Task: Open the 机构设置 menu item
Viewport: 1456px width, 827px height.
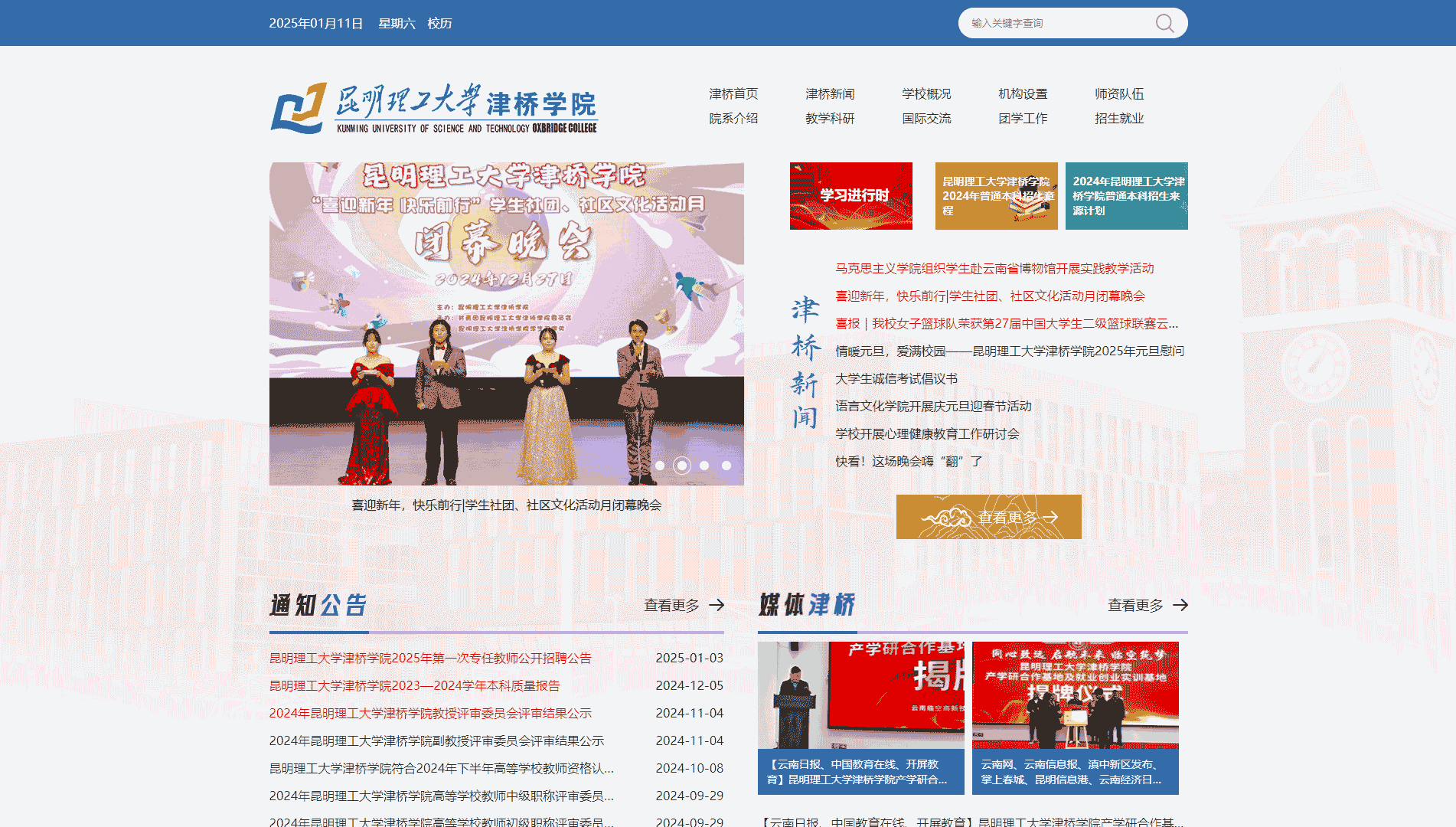Action: pyautogui.click(x=1023, y=94)
